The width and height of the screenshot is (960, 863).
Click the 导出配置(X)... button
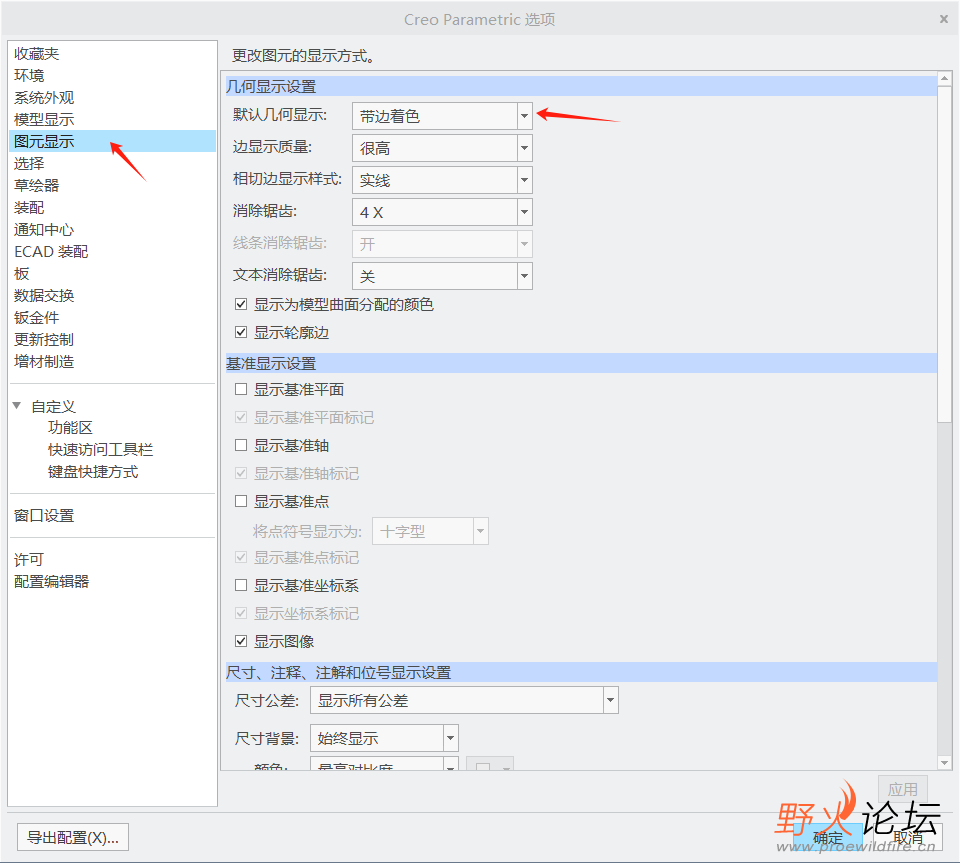(73, 837)
